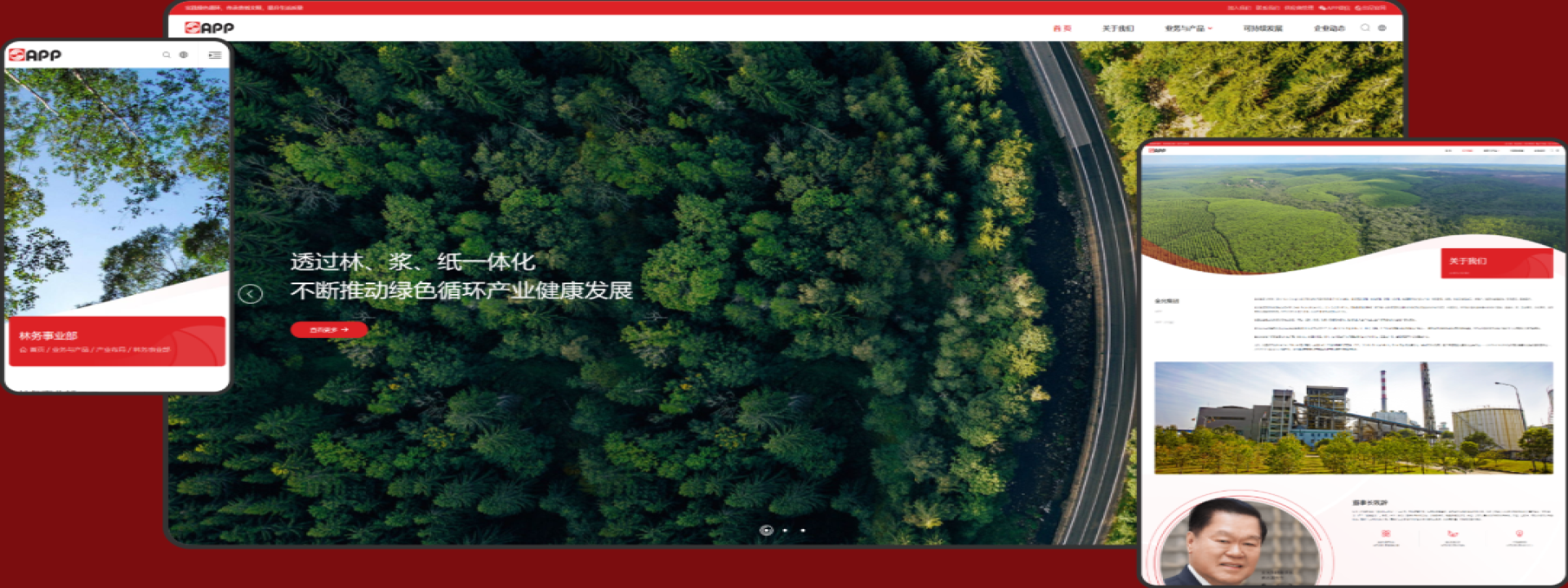Click the red 关于我们 banner on tablet page
This screenshot has width=1568, height=588.
click(1497, 263)
